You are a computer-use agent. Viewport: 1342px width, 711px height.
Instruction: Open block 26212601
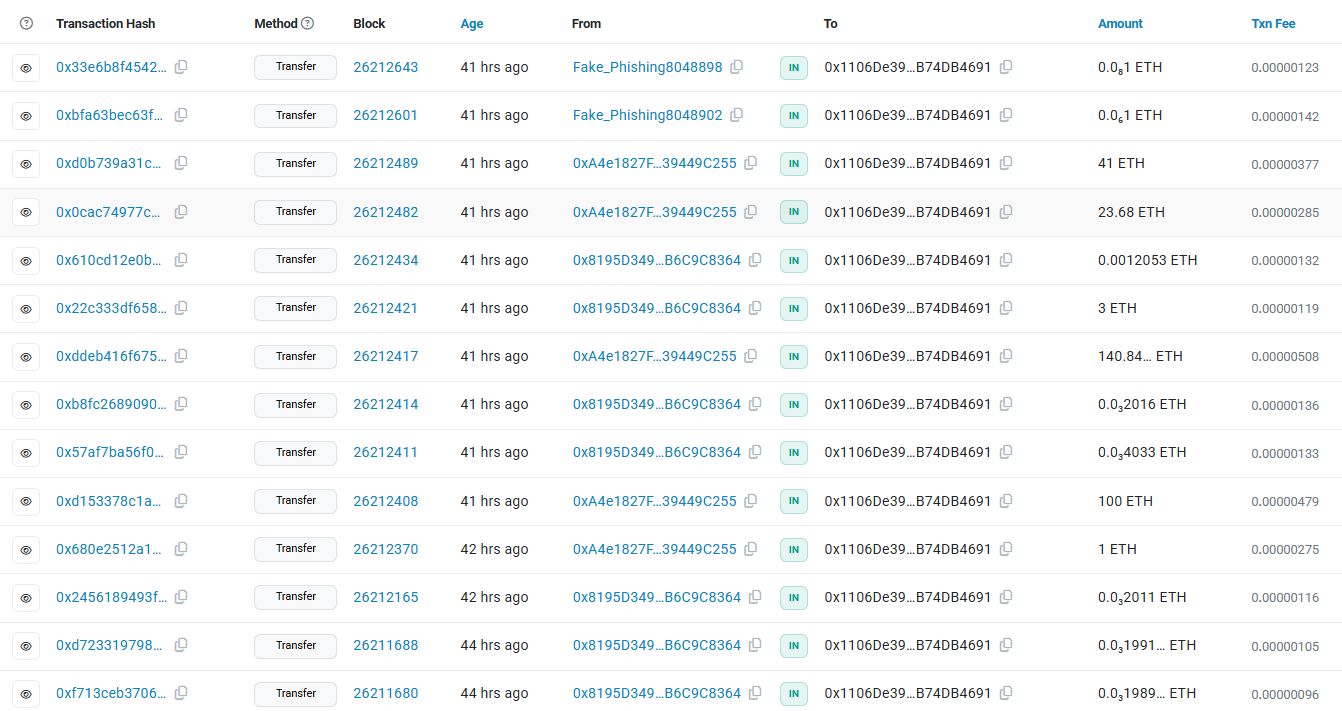[386, 115]
